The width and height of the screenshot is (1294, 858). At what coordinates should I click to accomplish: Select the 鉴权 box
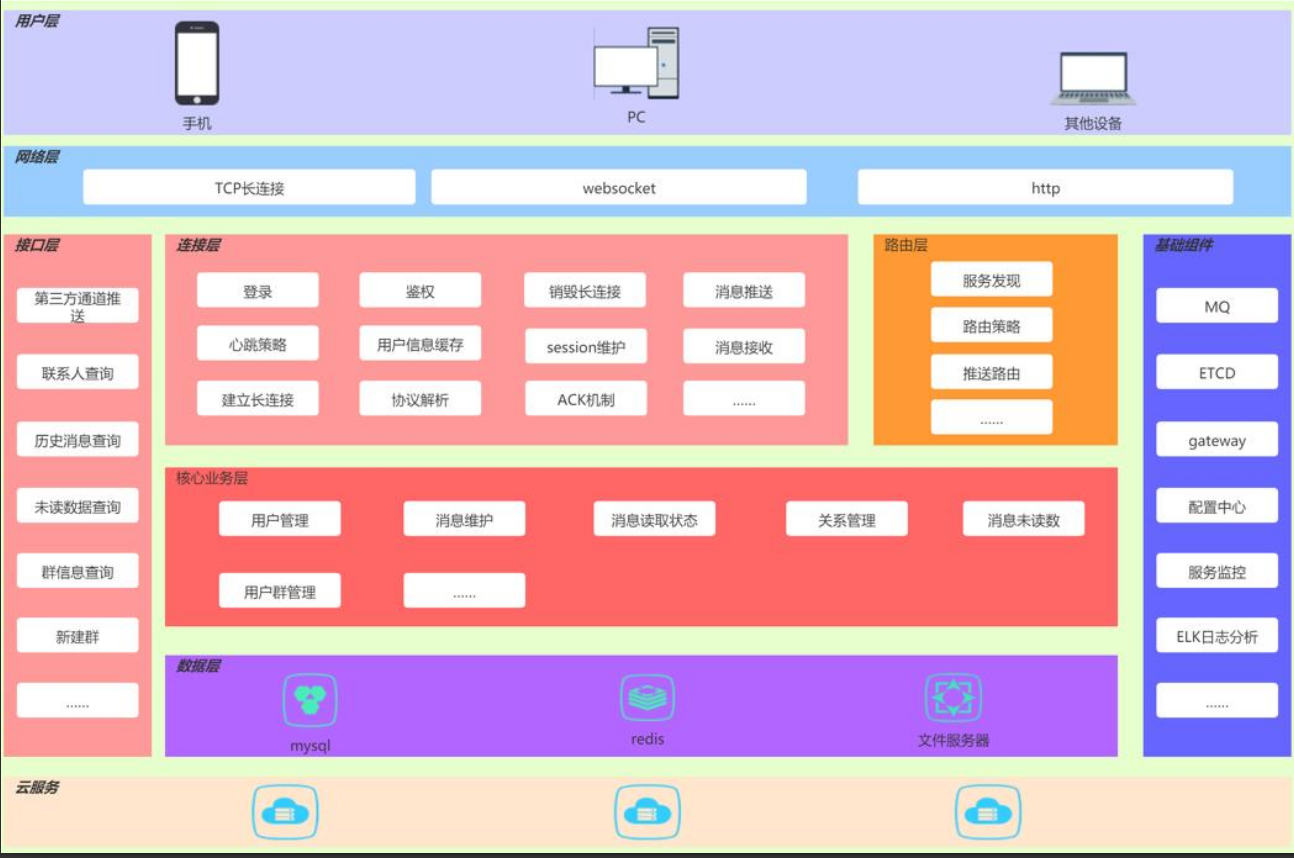[x=420, y=291]
